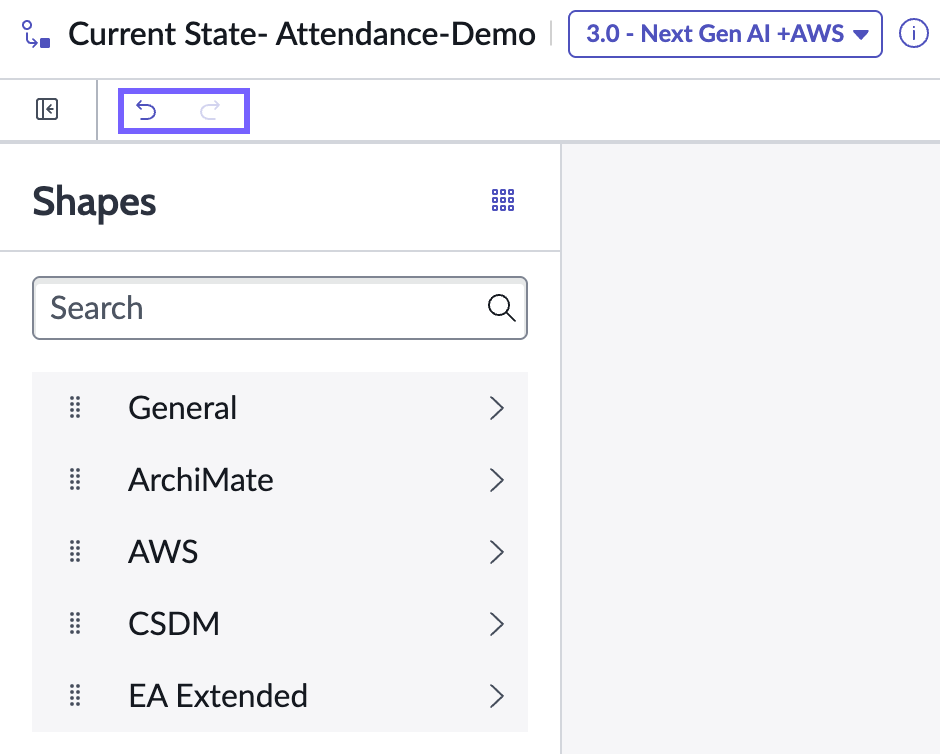The image size is (940, 754).
Task: Expand the EA Extended chevron
Action: point(496,696)
